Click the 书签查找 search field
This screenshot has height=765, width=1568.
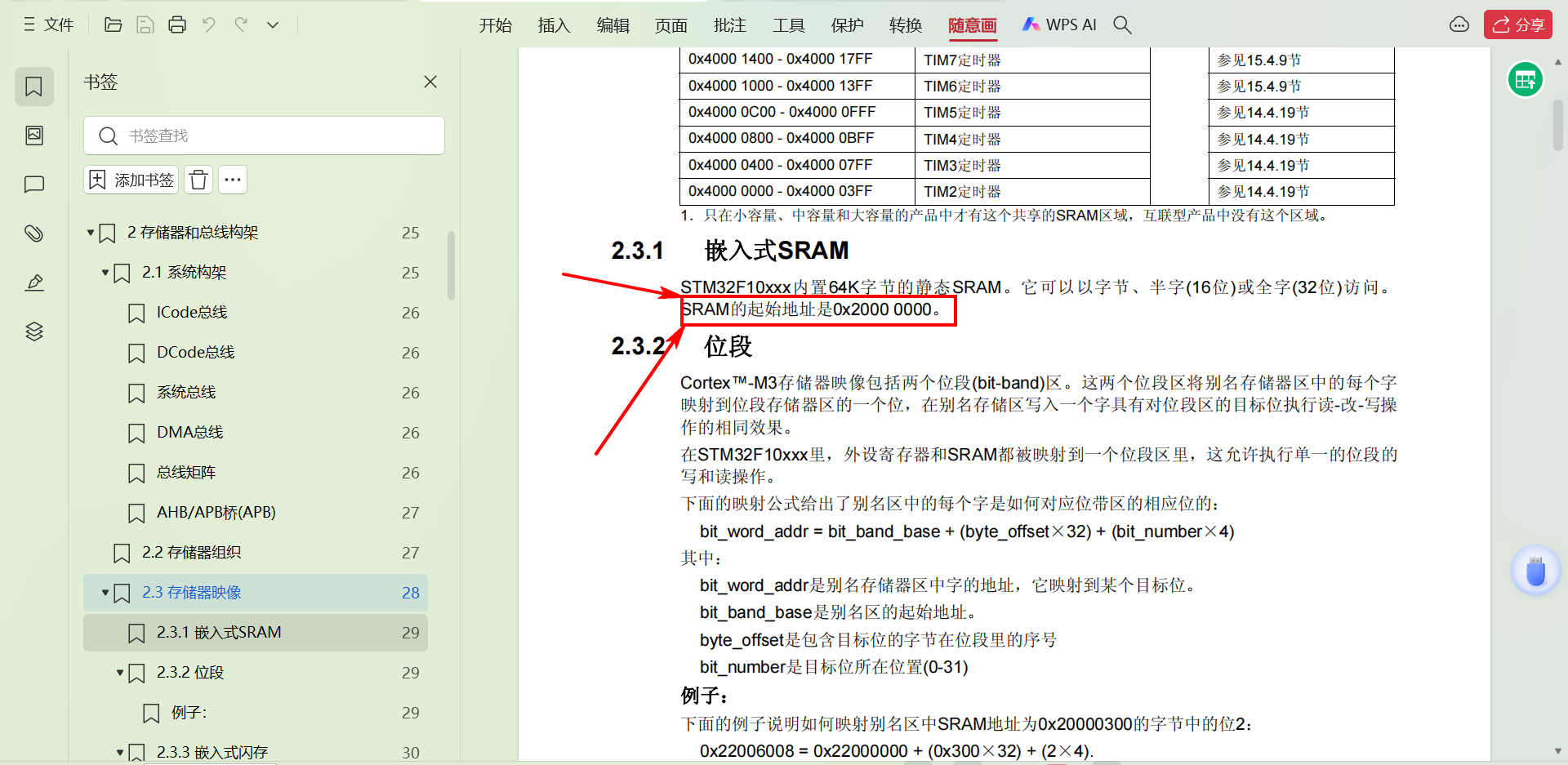(264, 136)
